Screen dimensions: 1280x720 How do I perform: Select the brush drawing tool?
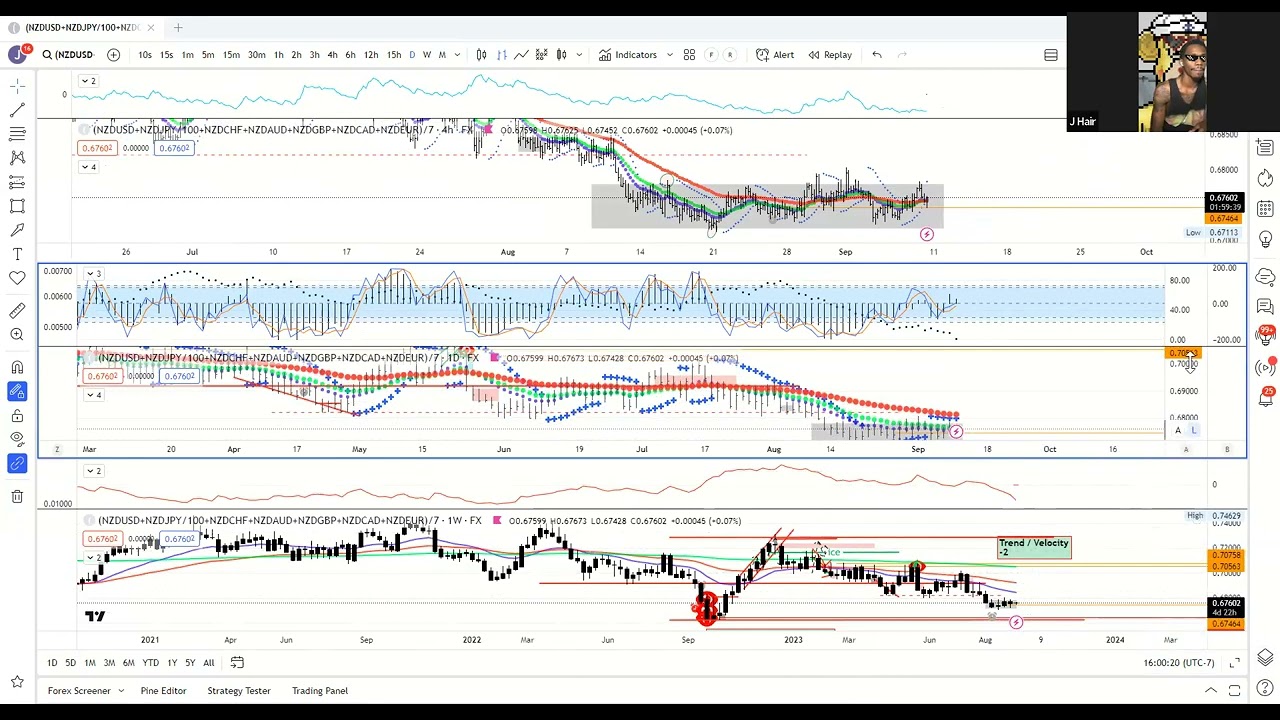17,230
